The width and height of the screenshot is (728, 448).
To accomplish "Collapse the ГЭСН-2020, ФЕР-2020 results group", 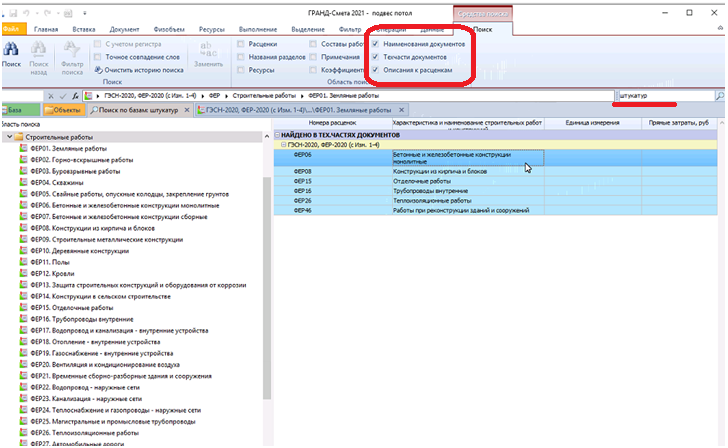I will 284,145.
